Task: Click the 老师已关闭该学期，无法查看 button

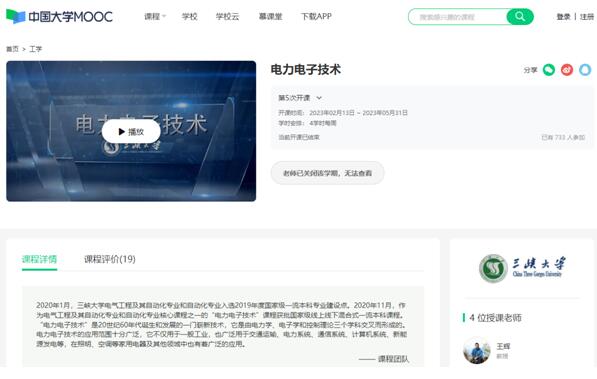Action: coord(327,173)
